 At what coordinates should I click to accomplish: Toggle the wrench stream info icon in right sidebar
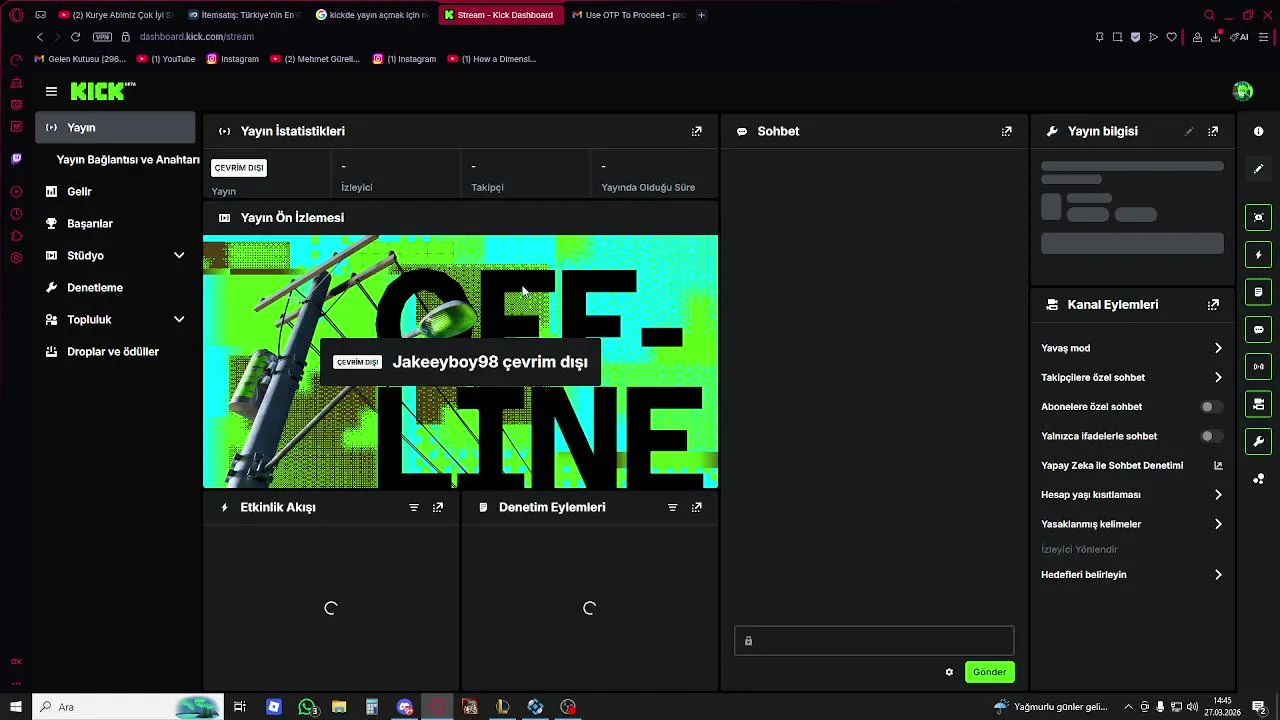point(1258,441)
